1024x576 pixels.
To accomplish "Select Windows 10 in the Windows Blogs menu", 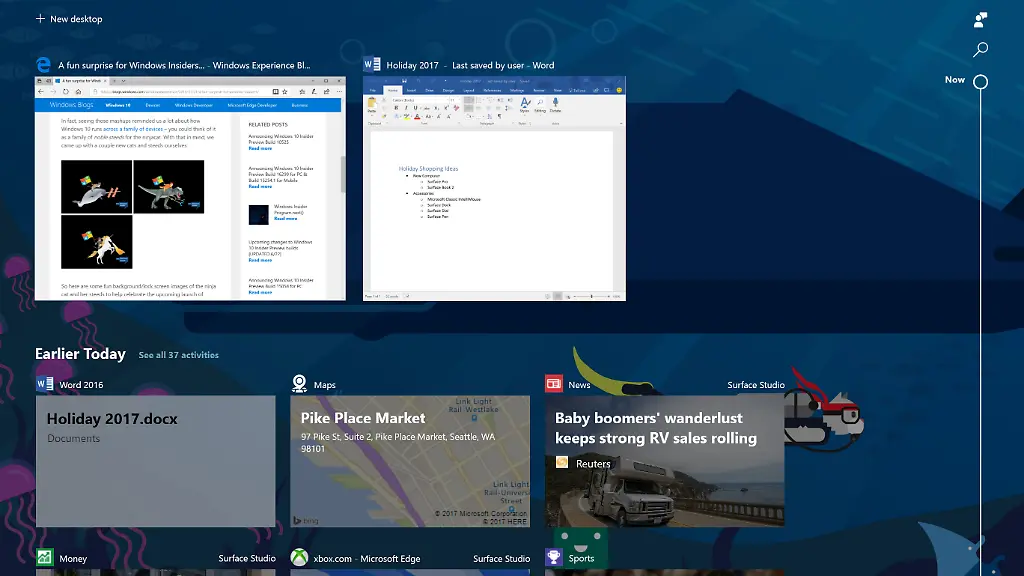I will click(118, 105).
